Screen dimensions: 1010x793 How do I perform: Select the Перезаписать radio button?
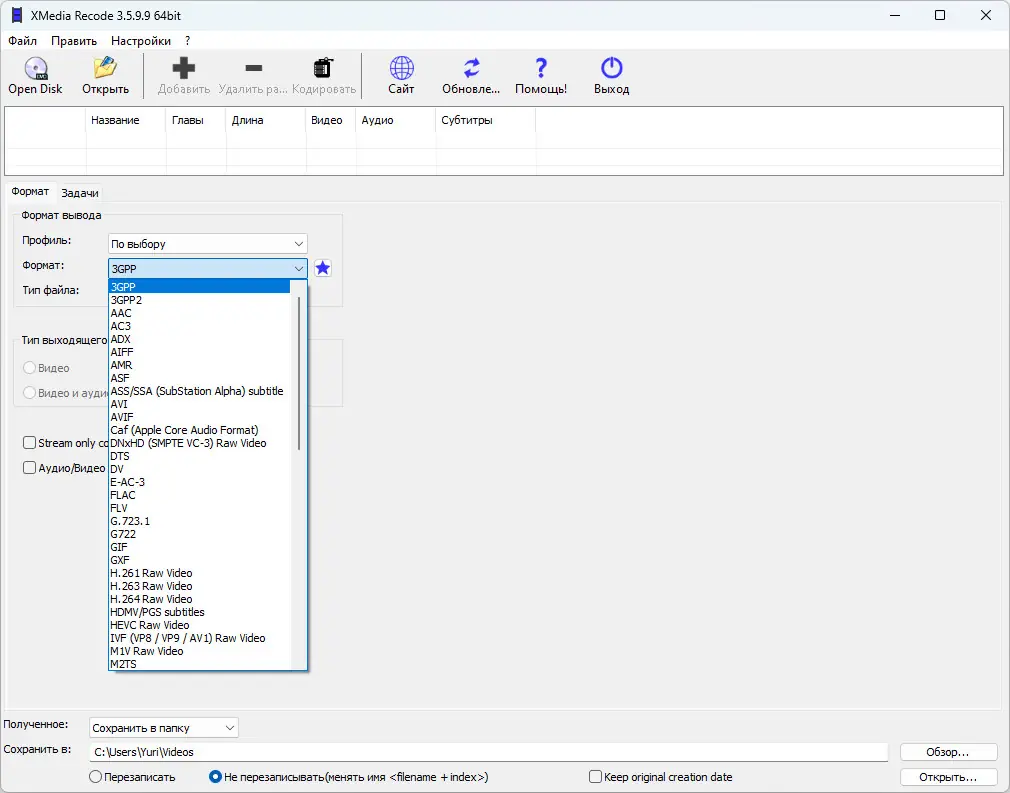click(95, 777)
